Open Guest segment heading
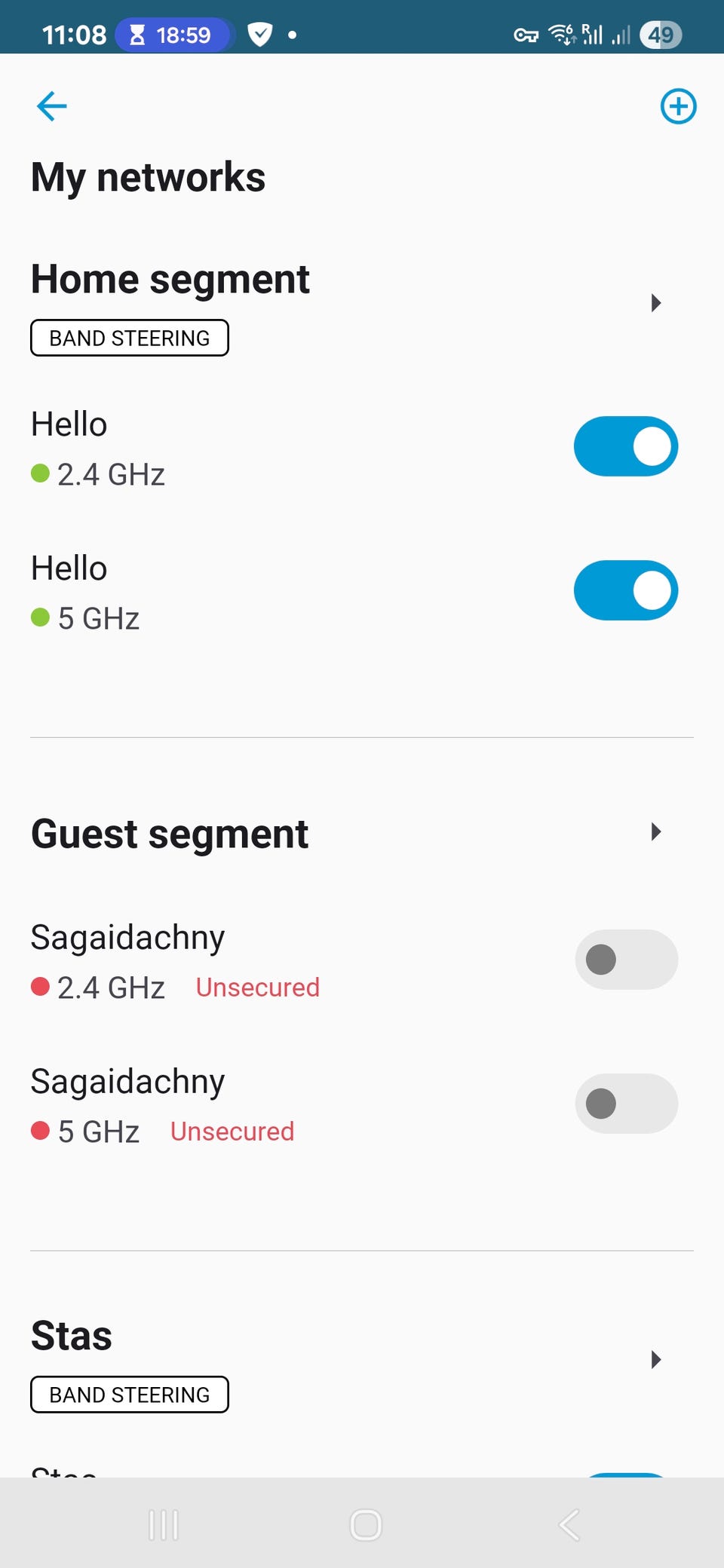The image size is (724, 1568). [170, 835]
